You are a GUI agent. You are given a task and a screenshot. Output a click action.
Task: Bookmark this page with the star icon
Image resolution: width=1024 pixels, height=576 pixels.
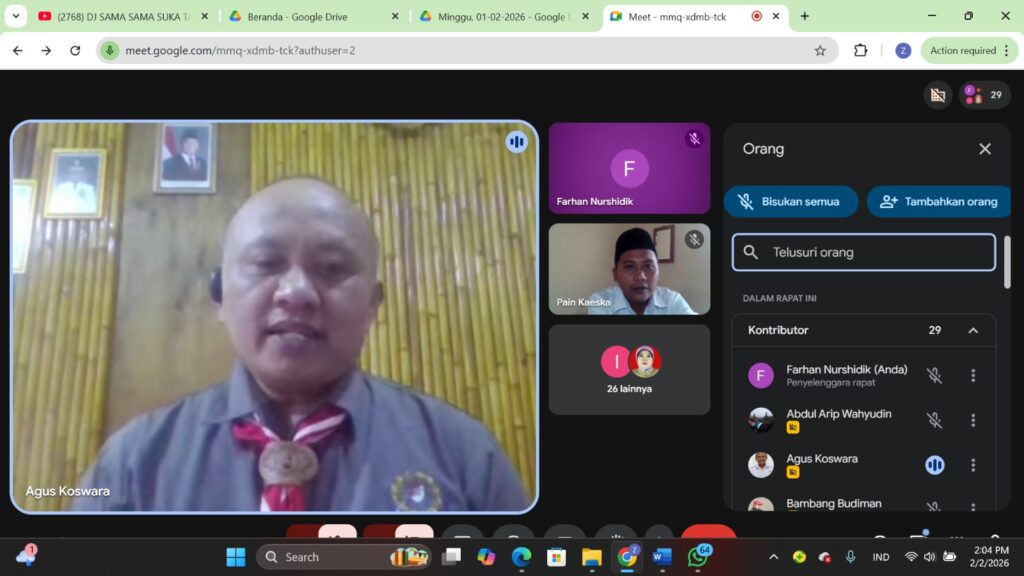tap(820, 50)
